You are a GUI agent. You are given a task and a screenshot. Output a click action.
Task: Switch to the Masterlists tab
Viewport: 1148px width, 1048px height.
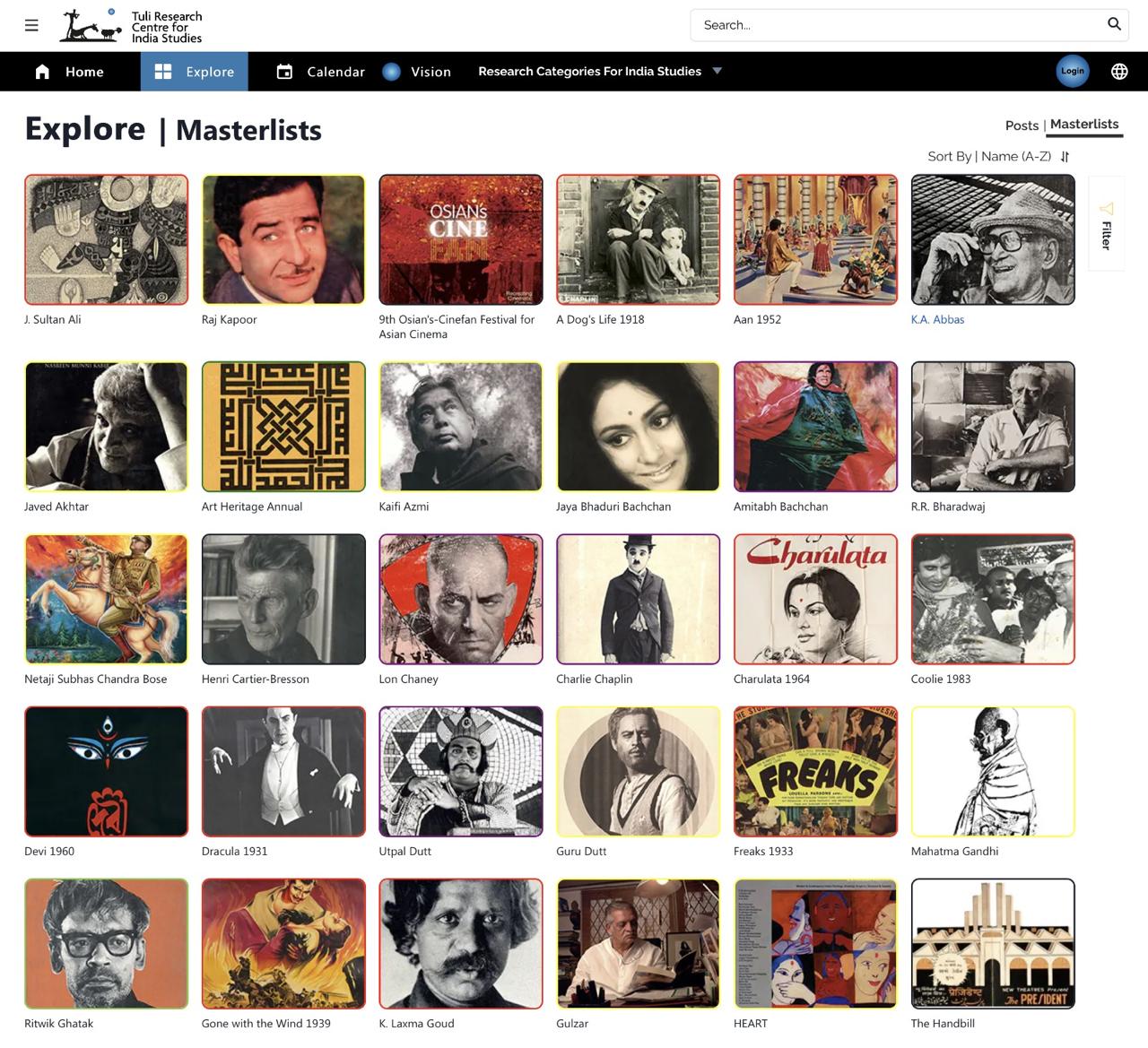[x=1084, y=125]
